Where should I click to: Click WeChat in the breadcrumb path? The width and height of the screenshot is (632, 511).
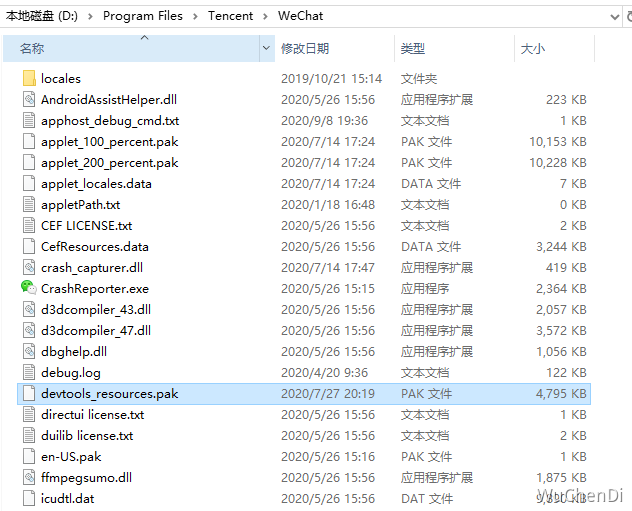coord(300,16)
